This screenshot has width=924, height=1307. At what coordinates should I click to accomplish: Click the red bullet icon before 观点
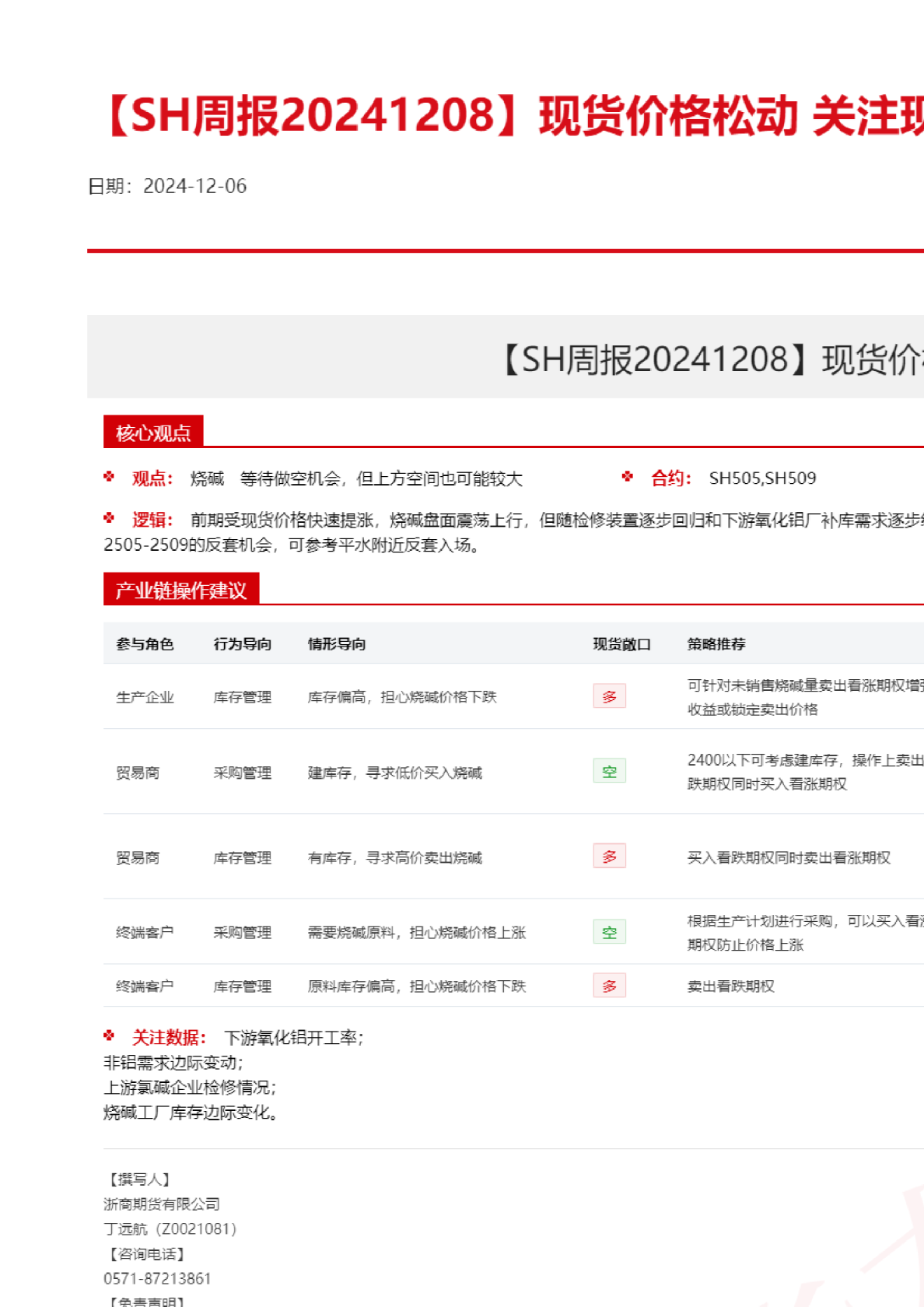109,477
